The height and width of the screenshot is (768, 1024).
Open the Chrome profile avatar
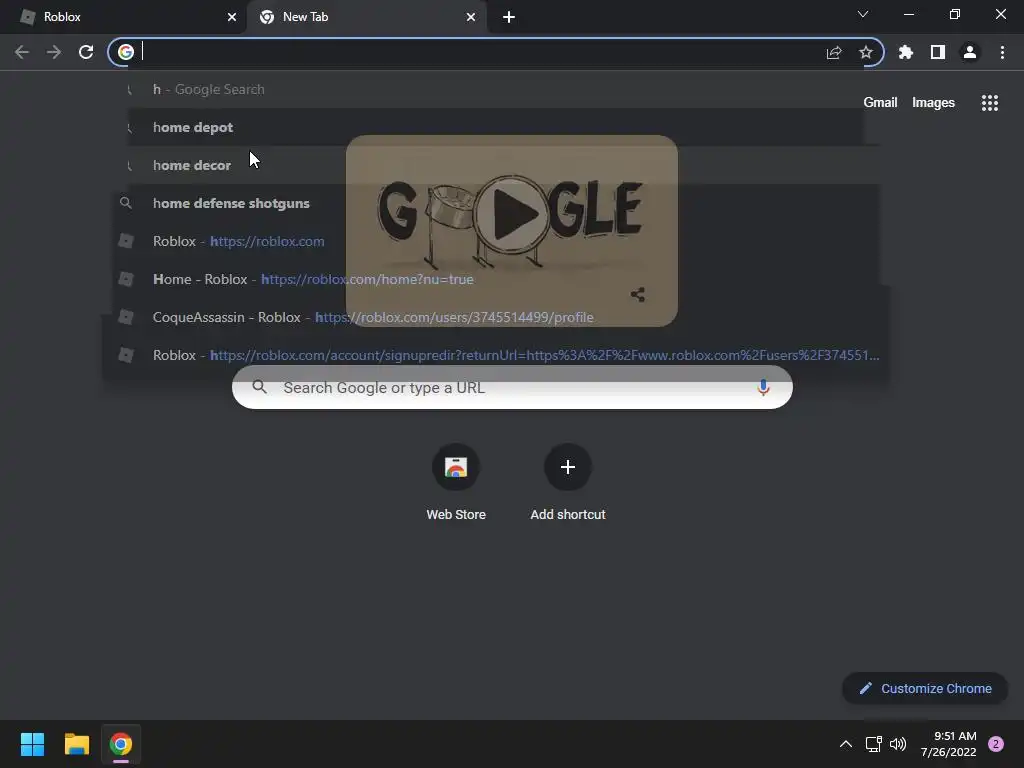(970, 52)
